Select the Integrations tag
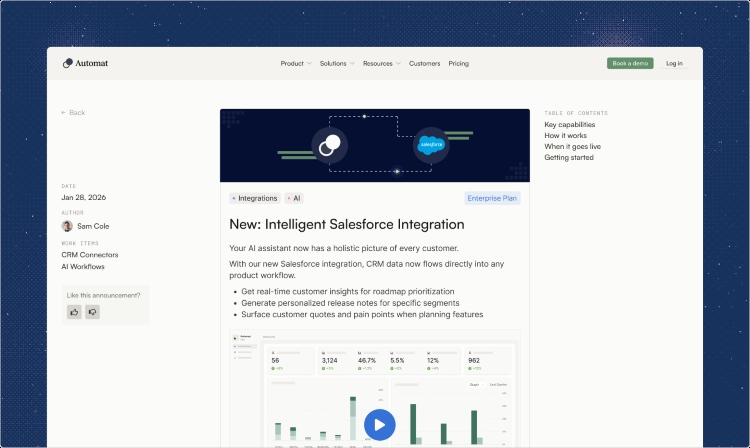The height and width of the screenshot is (448, 750). point(255,198)
